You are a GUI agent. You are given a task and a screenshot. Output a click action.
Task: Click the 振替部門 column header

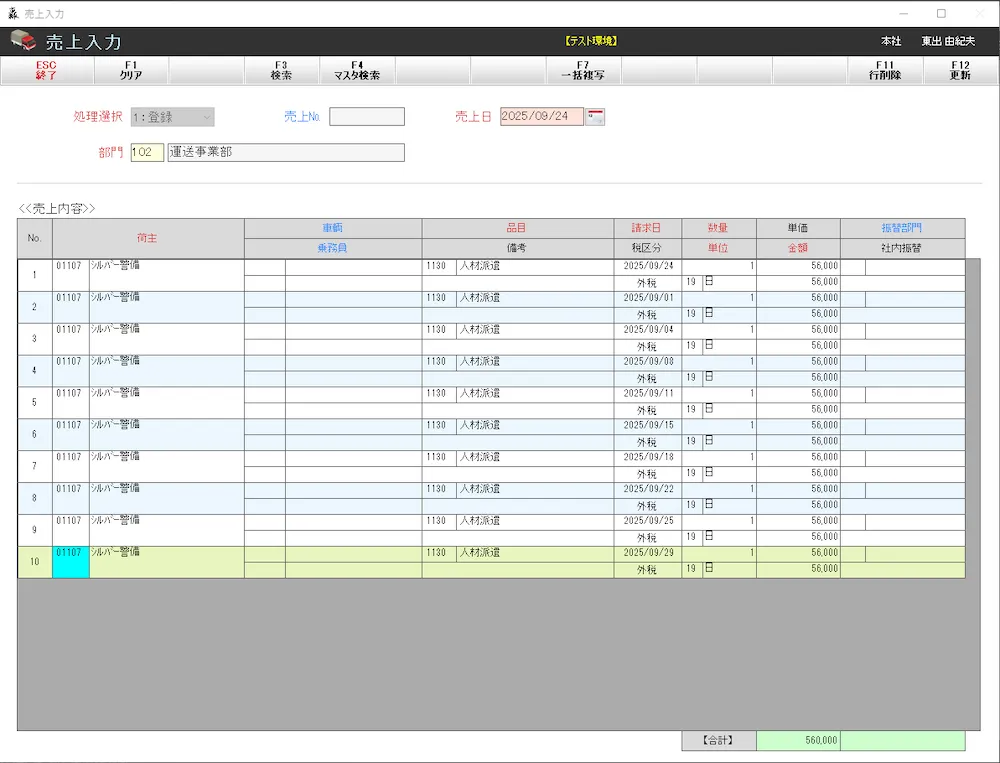(902, 228)
